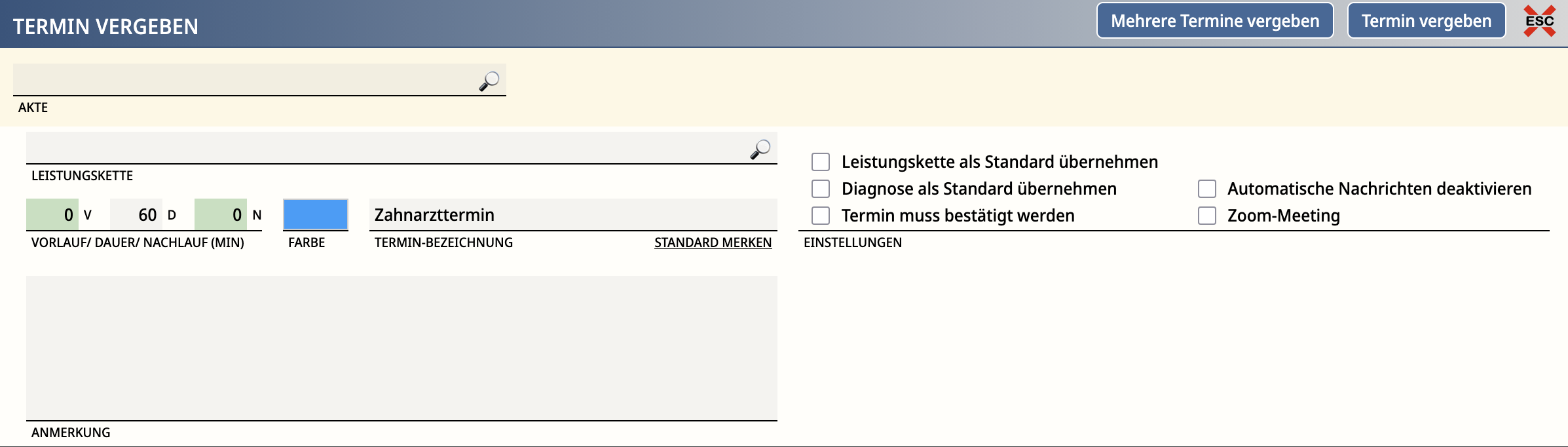Enable Leistungskette als Standard übernehmen checkbox
Viewport: 1568px width, 447px height.
click(821, 162)
